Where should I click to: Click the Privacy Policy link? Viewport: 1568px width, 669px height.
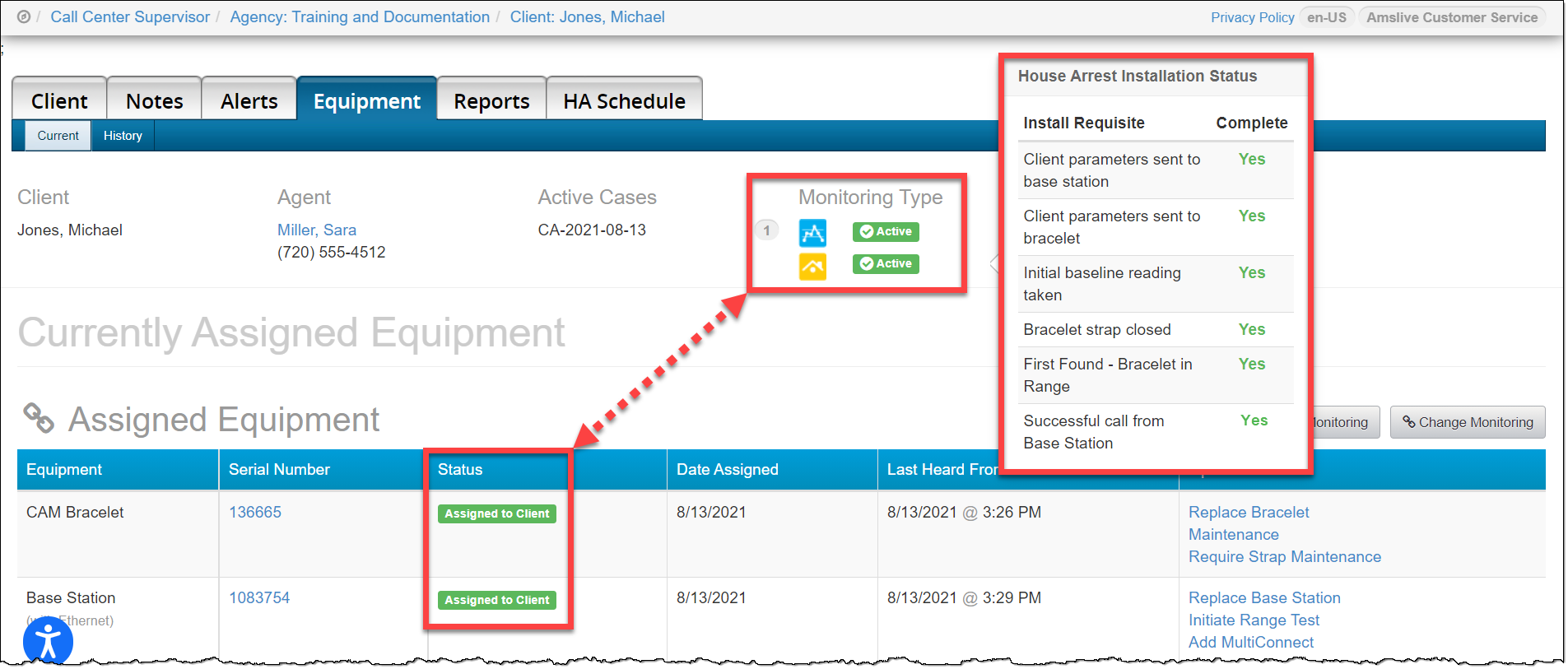tap(1252, 17)
